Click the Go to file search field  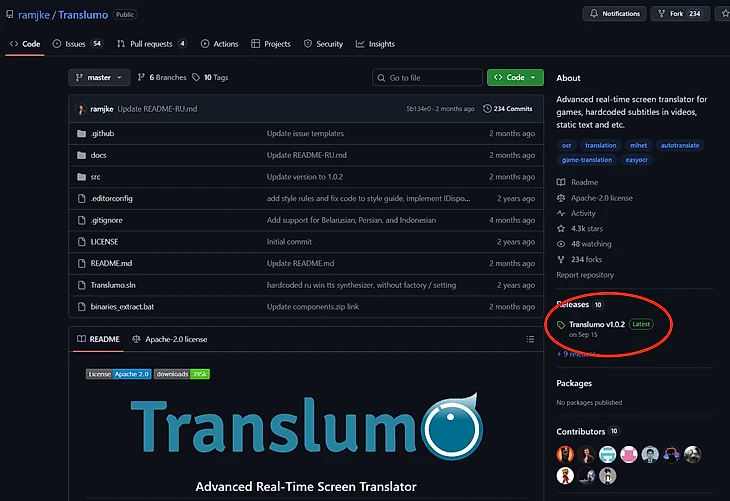pos(427,77)
